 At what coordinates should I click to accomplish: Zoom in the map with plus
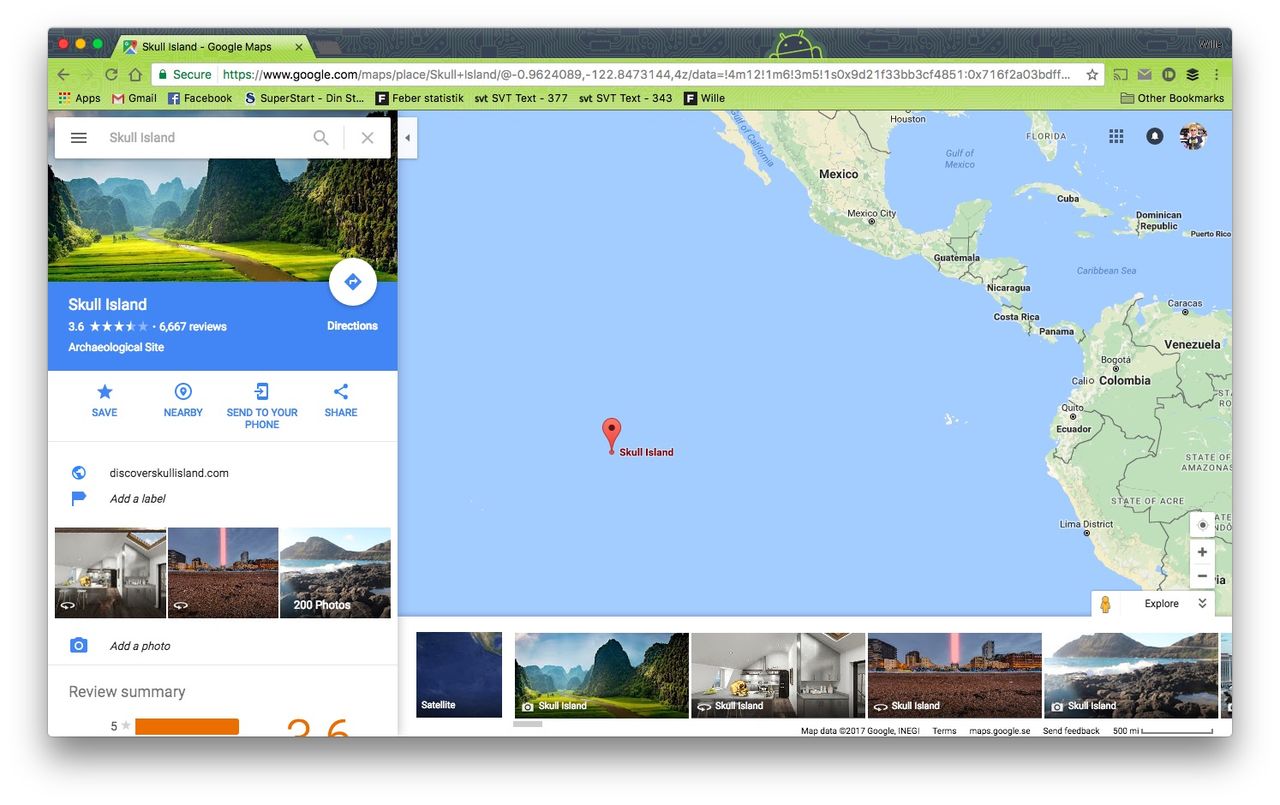(1202, 552)
